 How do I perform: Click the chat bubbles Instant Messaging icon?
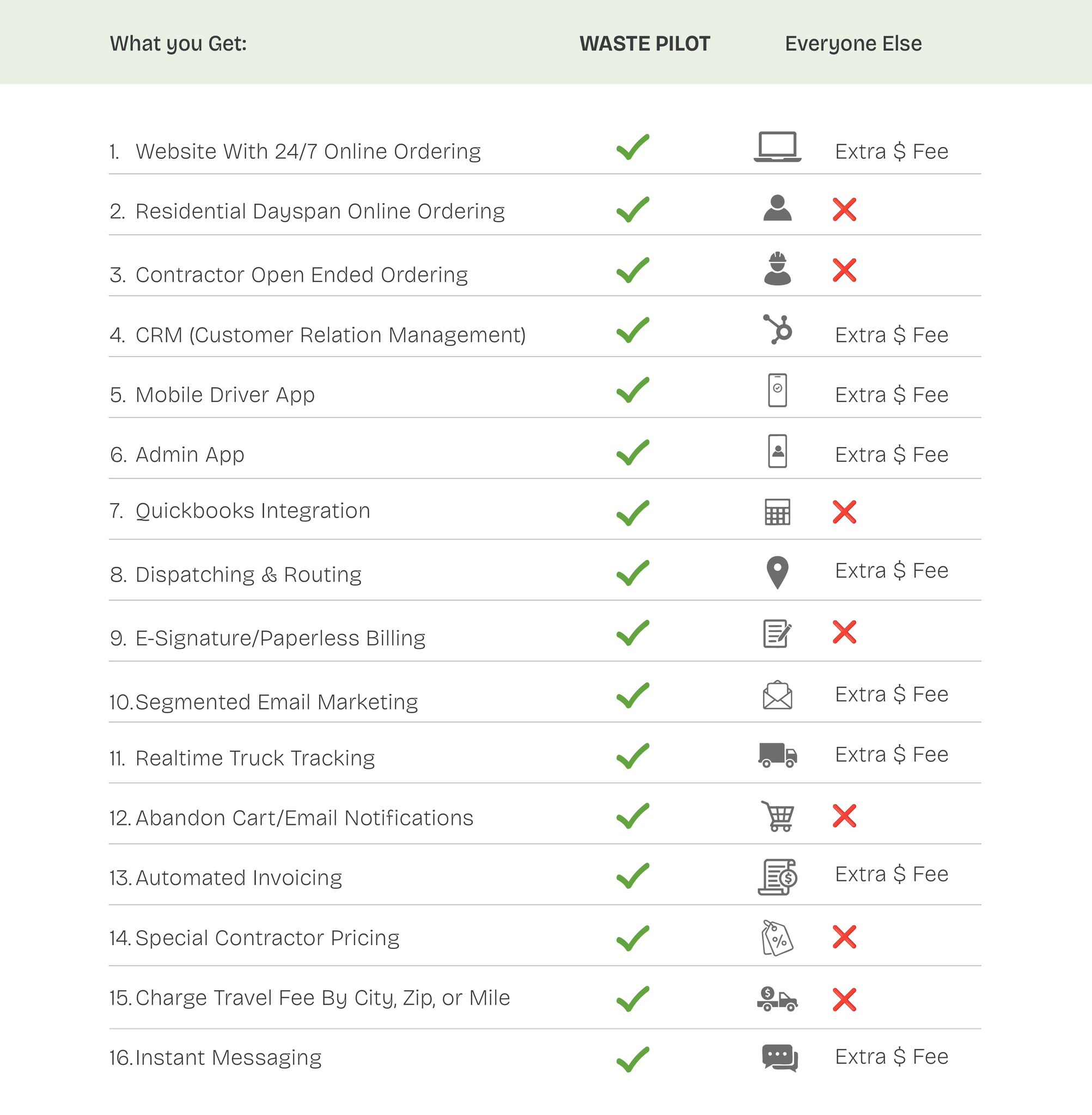tap(779, 1058)
